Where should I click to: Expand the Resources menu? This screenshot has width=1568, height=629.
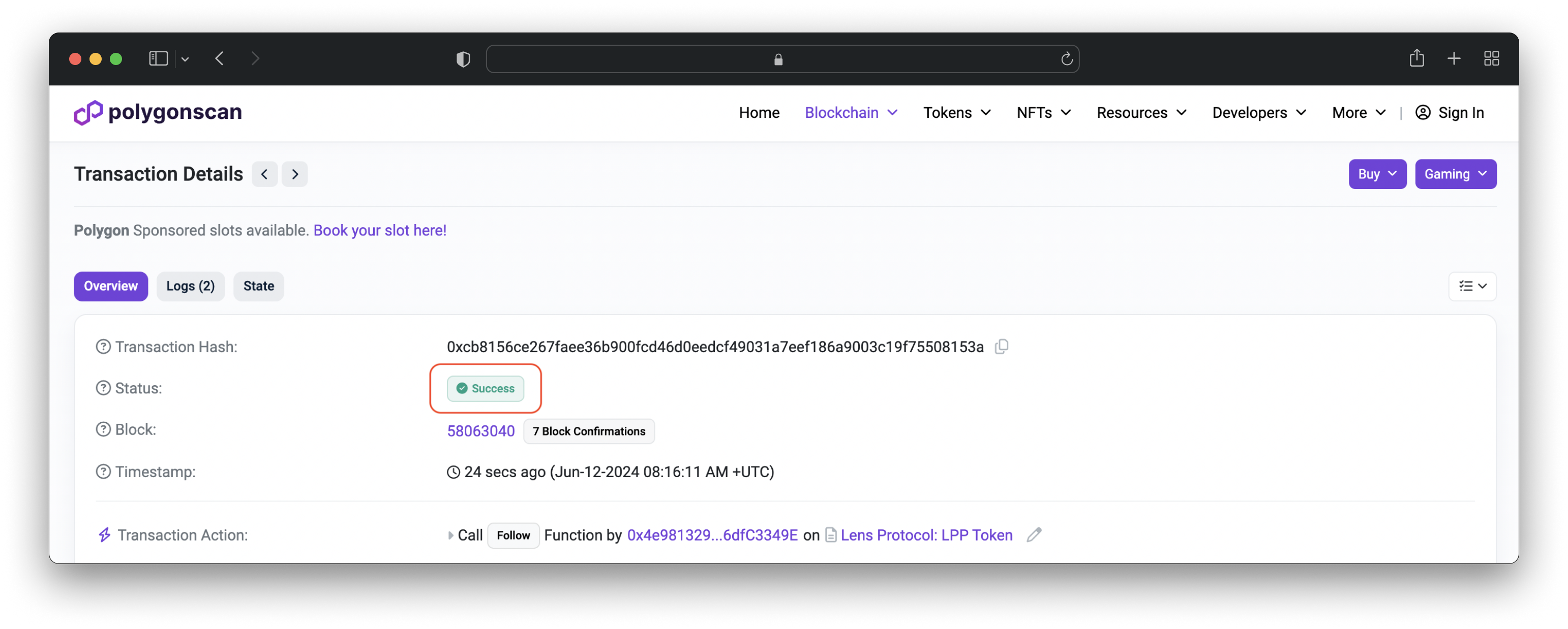pos(1141,112)
